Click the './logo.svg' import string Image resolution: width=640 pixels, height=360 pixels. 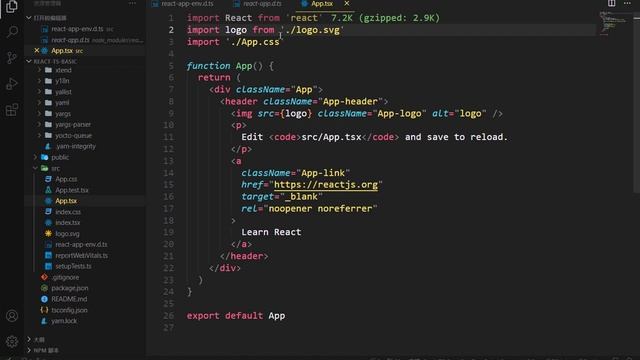(x=312, y=30)
